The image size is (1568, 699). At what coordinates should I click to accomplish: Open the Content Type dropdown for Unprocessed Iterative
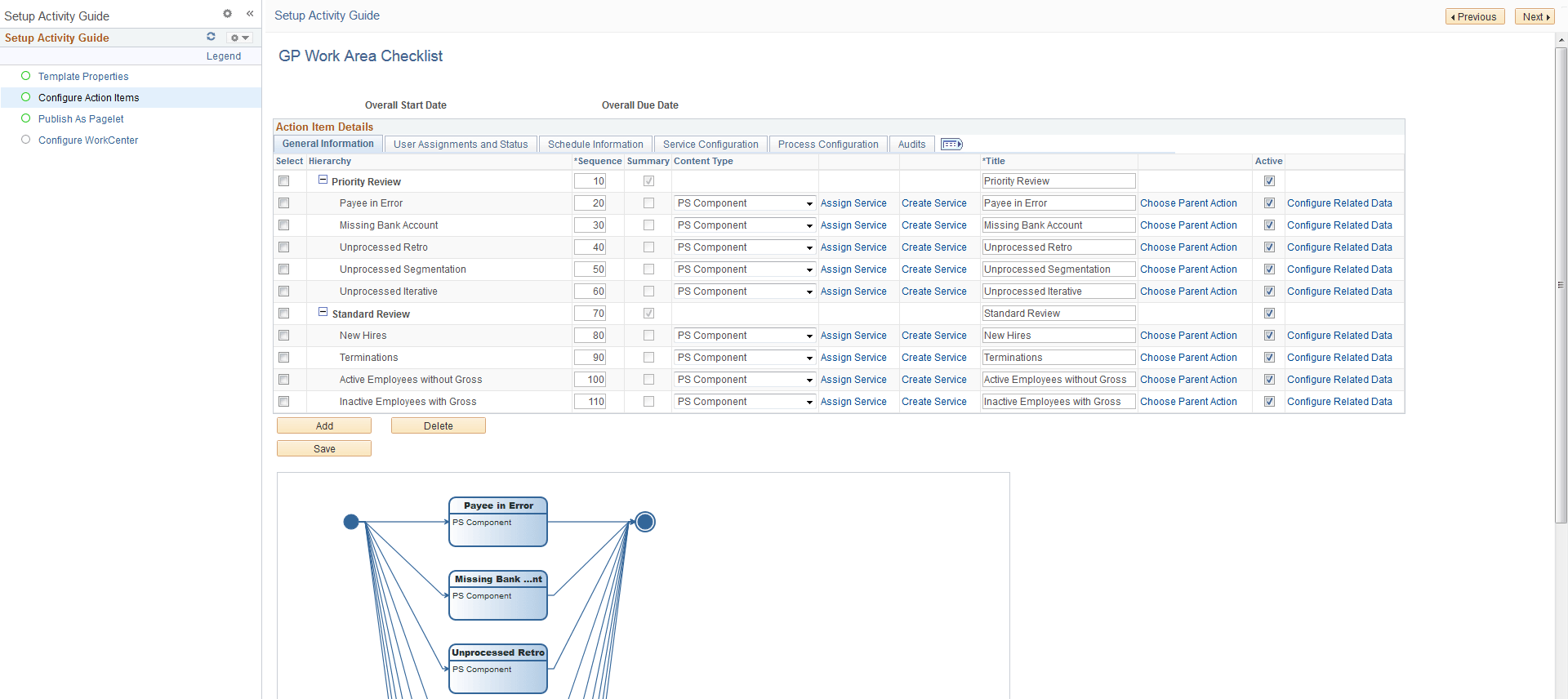[x=745, y=292]
